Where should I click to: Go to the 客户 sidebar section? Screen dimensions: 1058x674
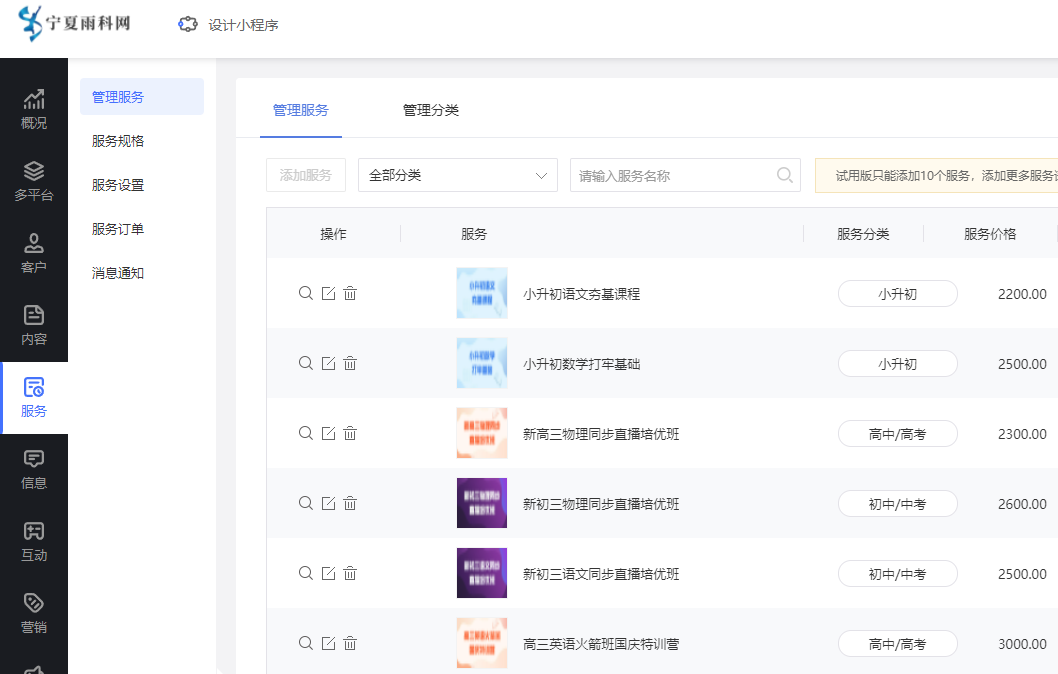34,253
